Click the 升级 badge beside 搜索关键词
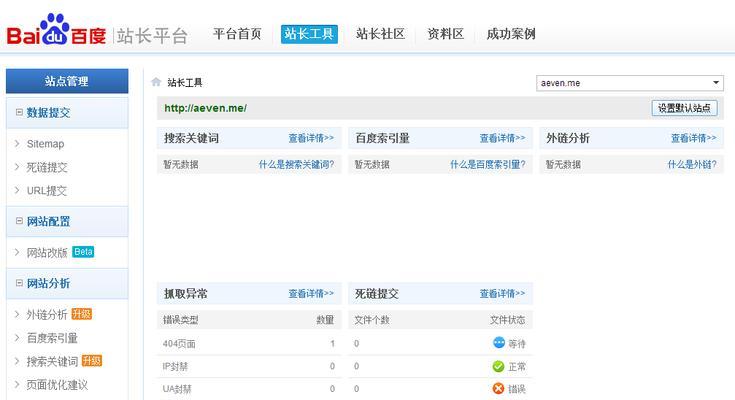This screenshot has width=735, height=400. point(92,361)
